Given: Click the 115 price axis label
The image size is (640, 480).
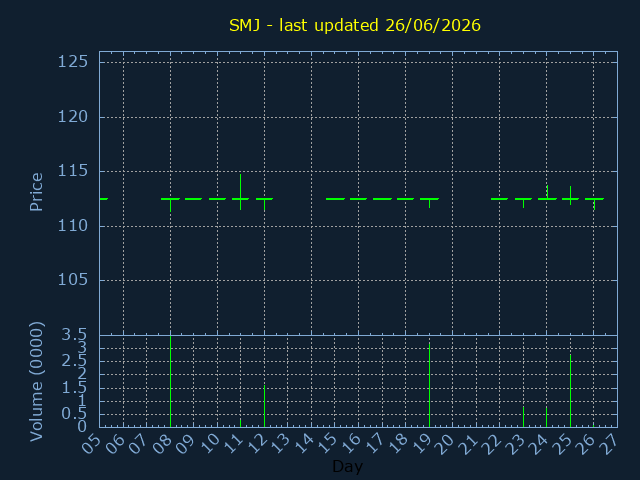Looking at the screenshot, I should pyautogui.click(x=73, y=171).
